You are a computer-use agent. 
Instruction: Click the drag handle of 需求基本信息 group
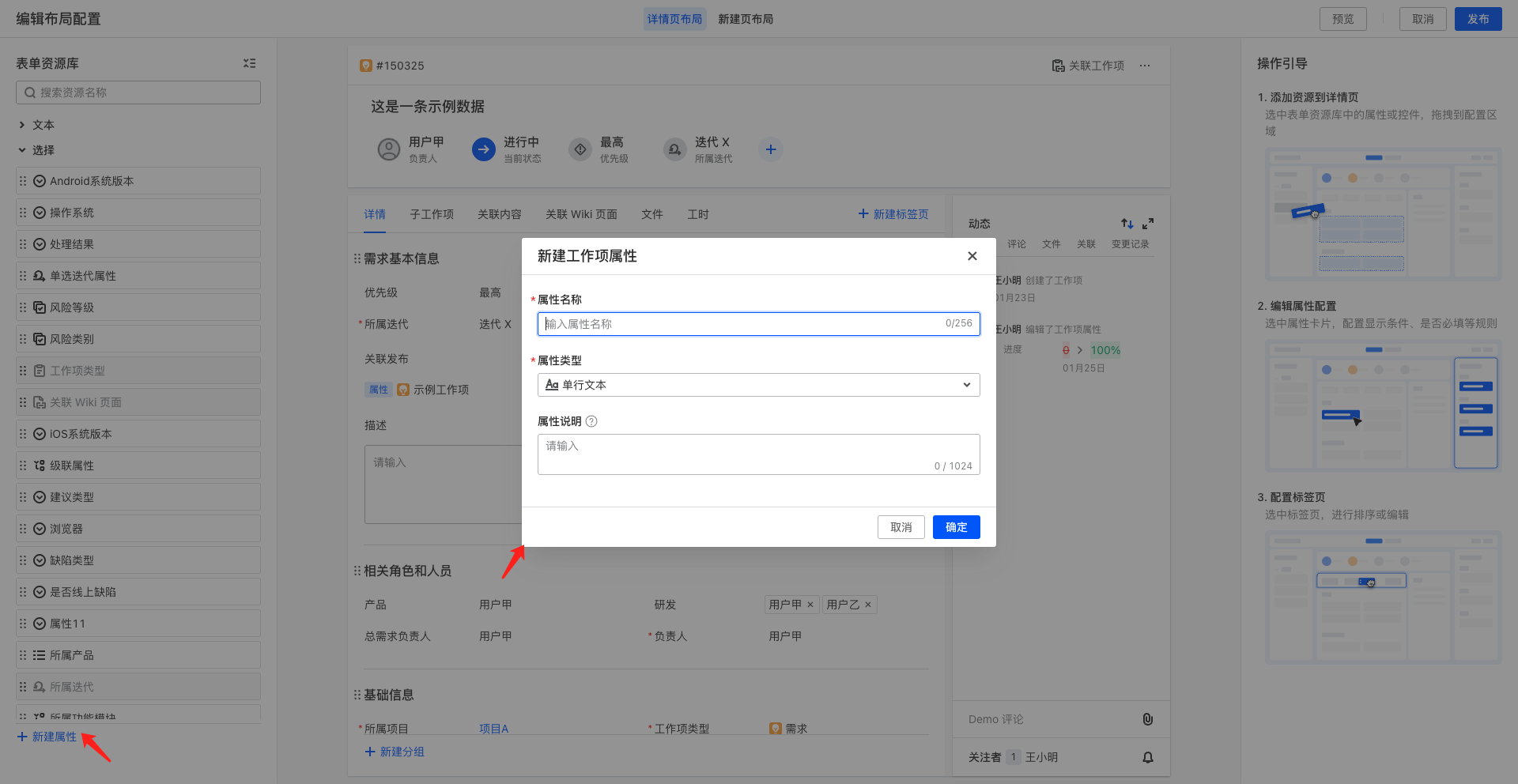[357, 258]
